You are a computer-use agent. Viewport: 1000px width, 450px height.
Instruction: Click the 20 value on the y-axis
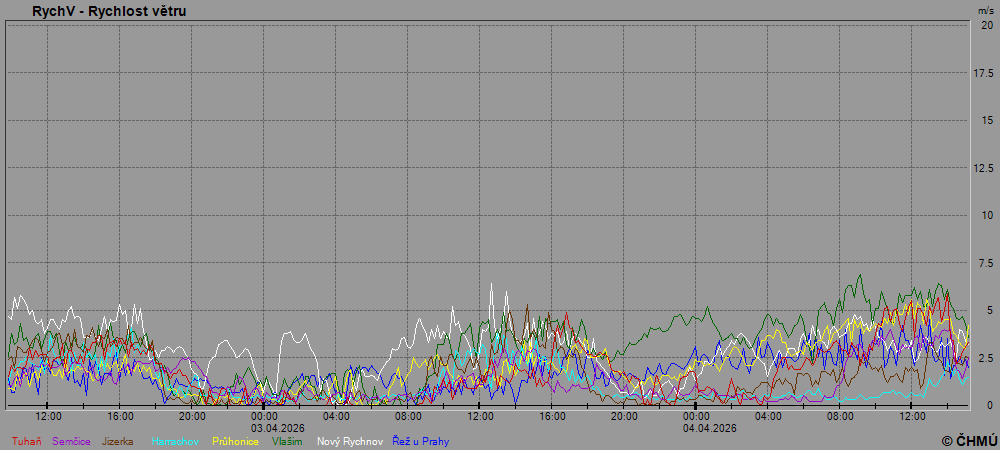click(x=987, y=25)
